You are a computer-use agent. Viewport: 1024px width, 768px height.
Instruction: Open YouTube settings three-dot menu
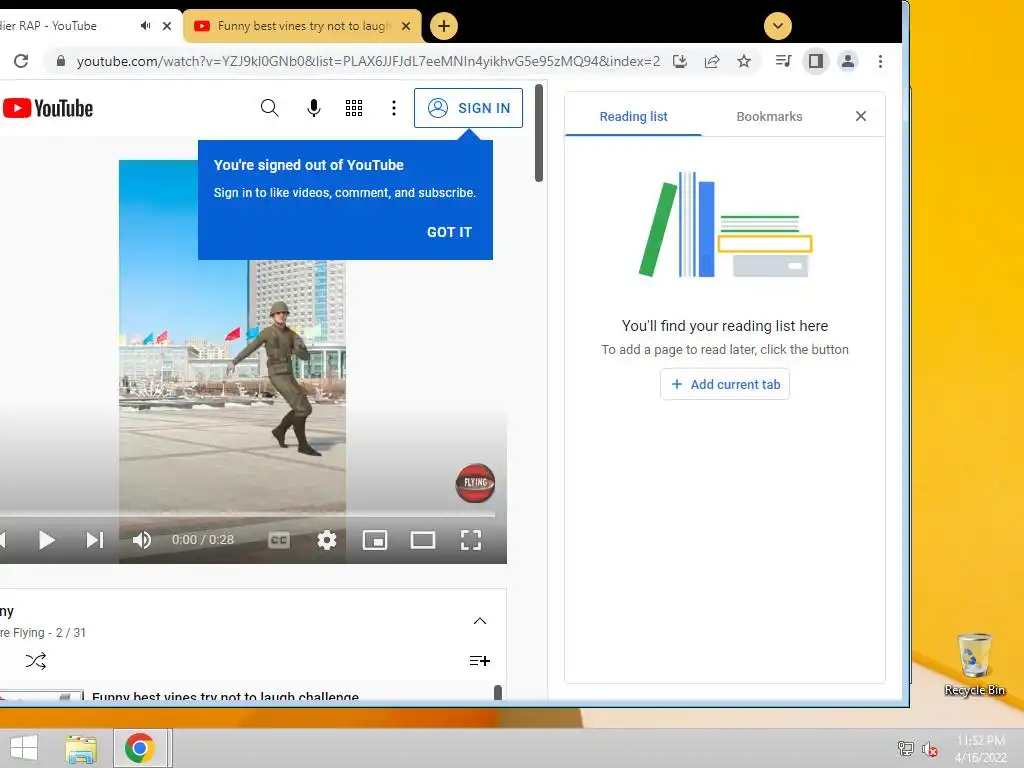[394, 108]
